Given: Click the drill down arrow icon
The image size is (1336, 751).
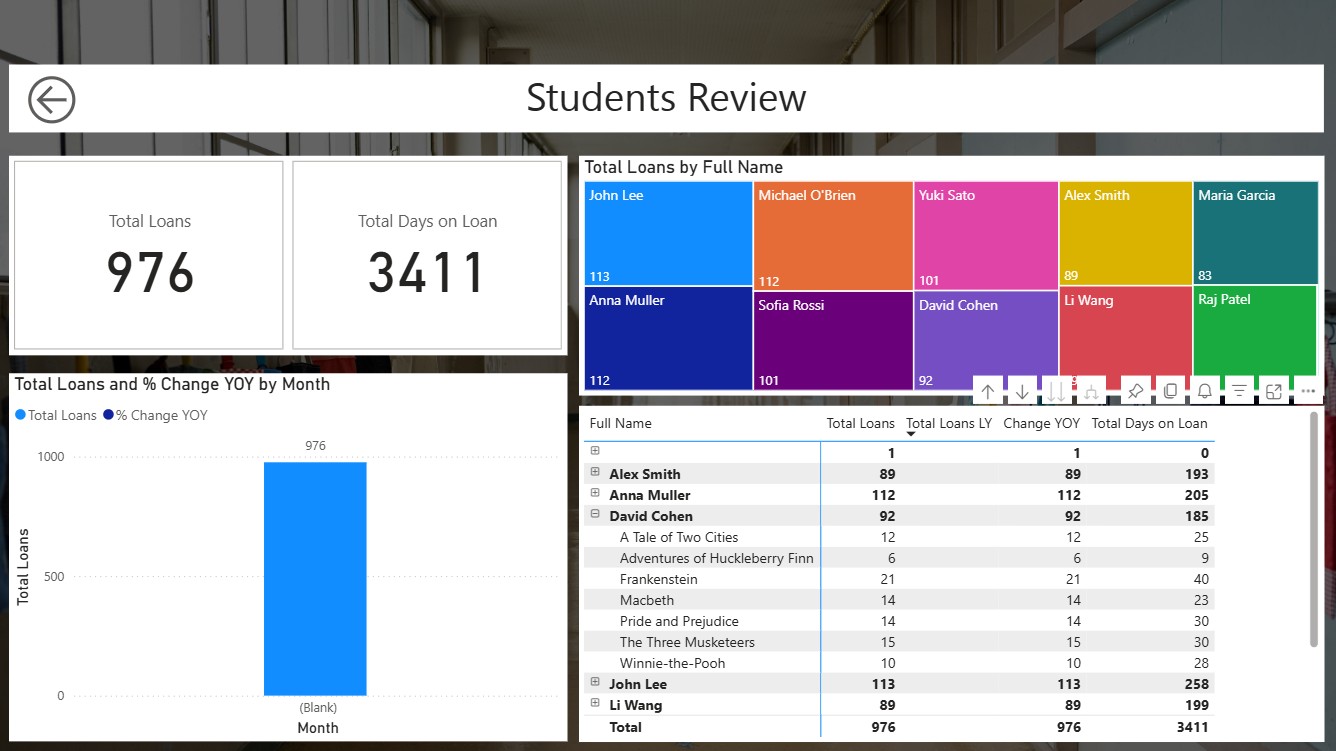Looking at the screenshot, I should 1022,392.
